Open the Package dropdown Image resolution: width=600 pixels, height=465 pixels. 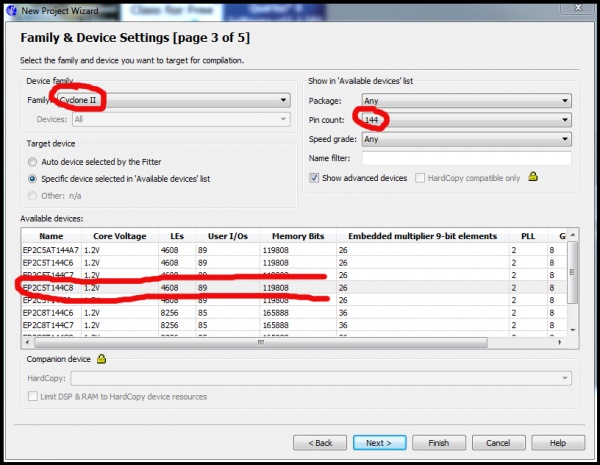pos(466,101)
